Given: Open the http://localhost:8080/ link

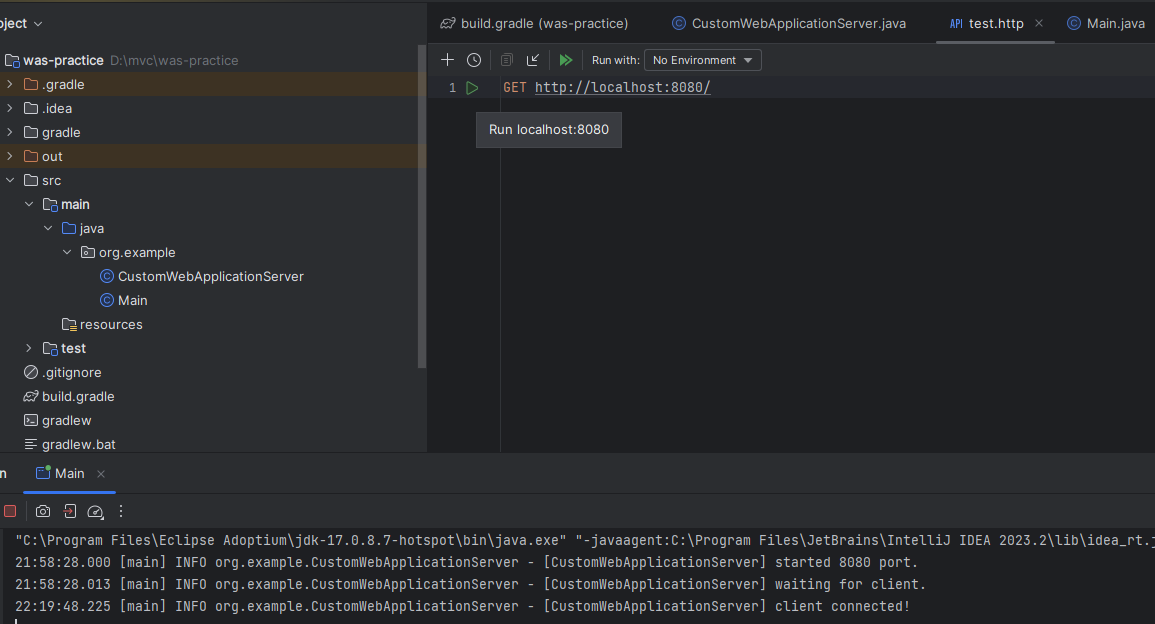Looking at the screenshot, I should pos(622,88).
